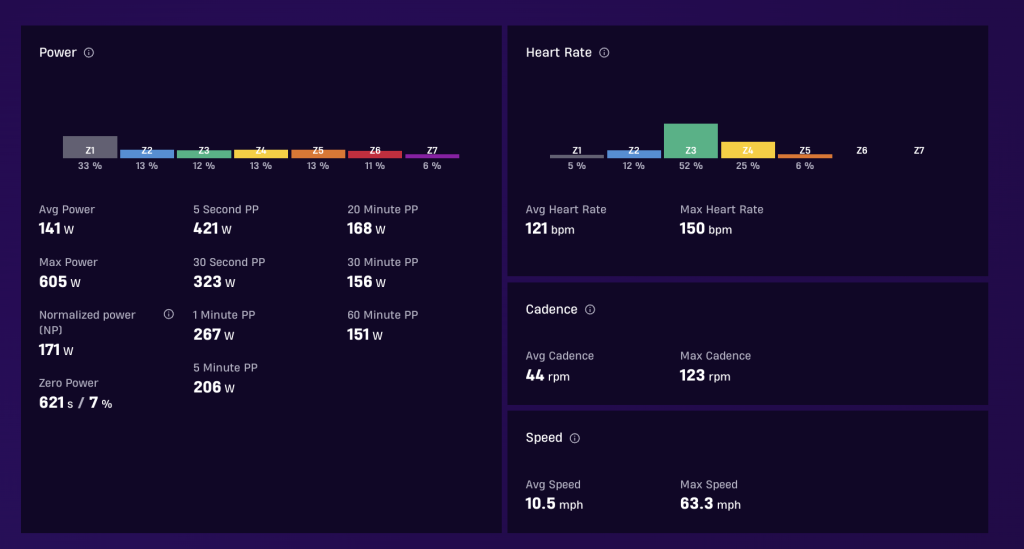The width and height of the screenshot is (1024, 549).
Task: Click the 20 Minute PP value 168 W
Action: click(366, 229)
